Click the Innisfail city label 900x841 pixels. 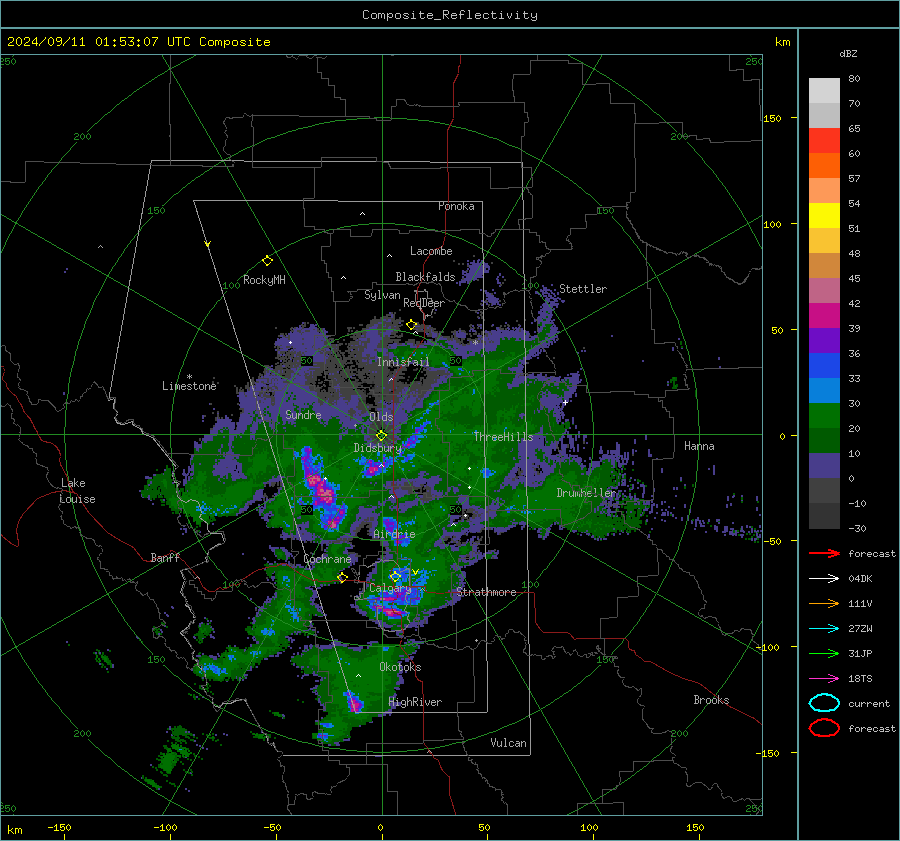click(403, 362)
